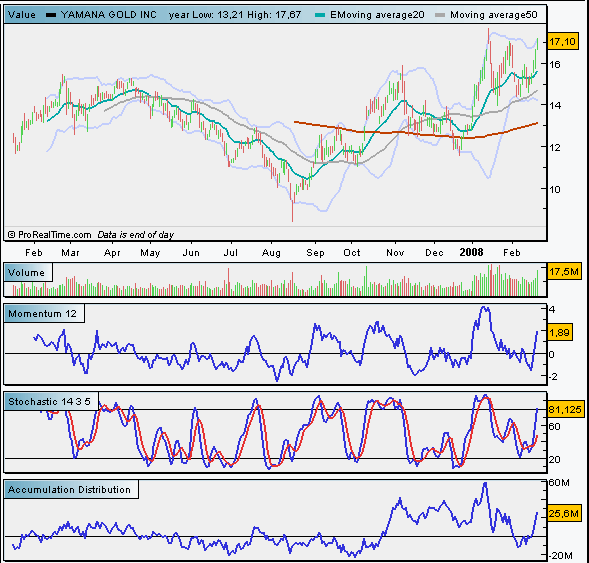Click the bold 2008 year axis label
Viewport: 589px width, 563px height.
point(471,252)
